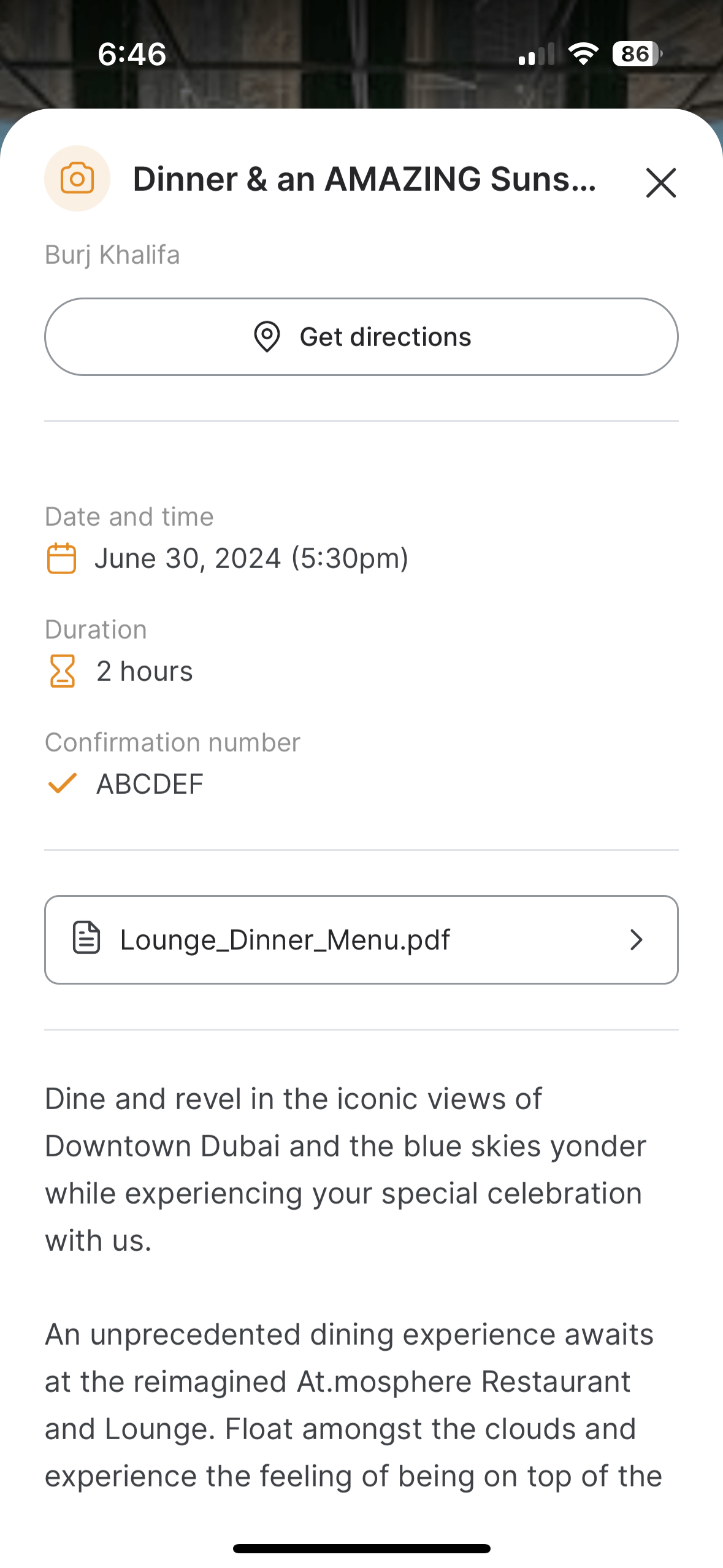Tap the home indicator bar
This screenshot has width=723, height=1568.
tap(361, 1548)
